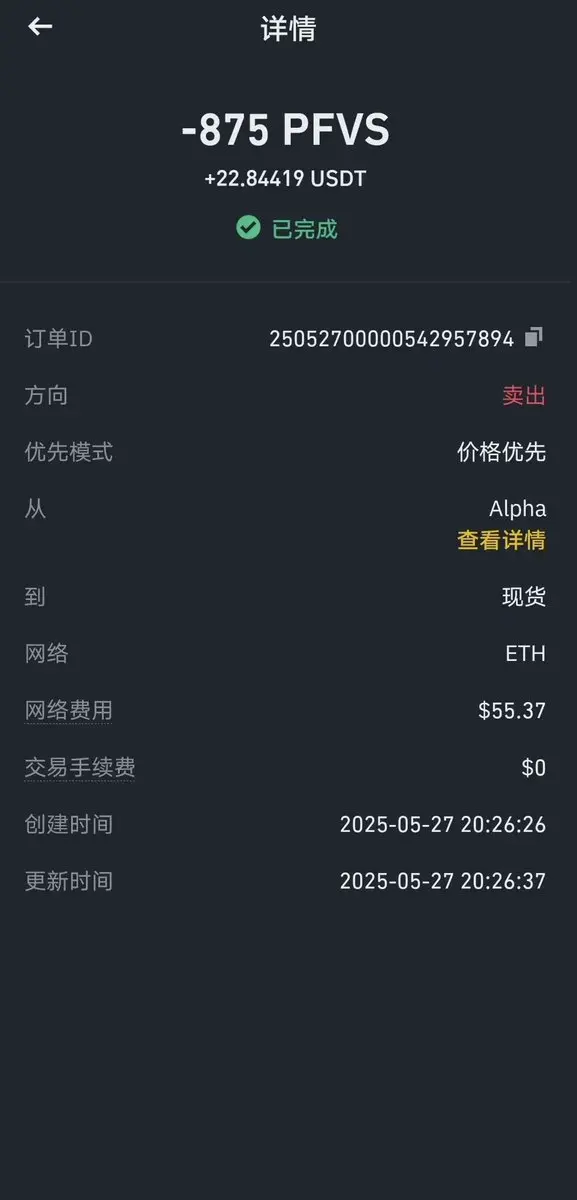Select the order ID number 25052700000542957894
The image size is (577, 1200).
pyautogui.click(x=392, y=339)
